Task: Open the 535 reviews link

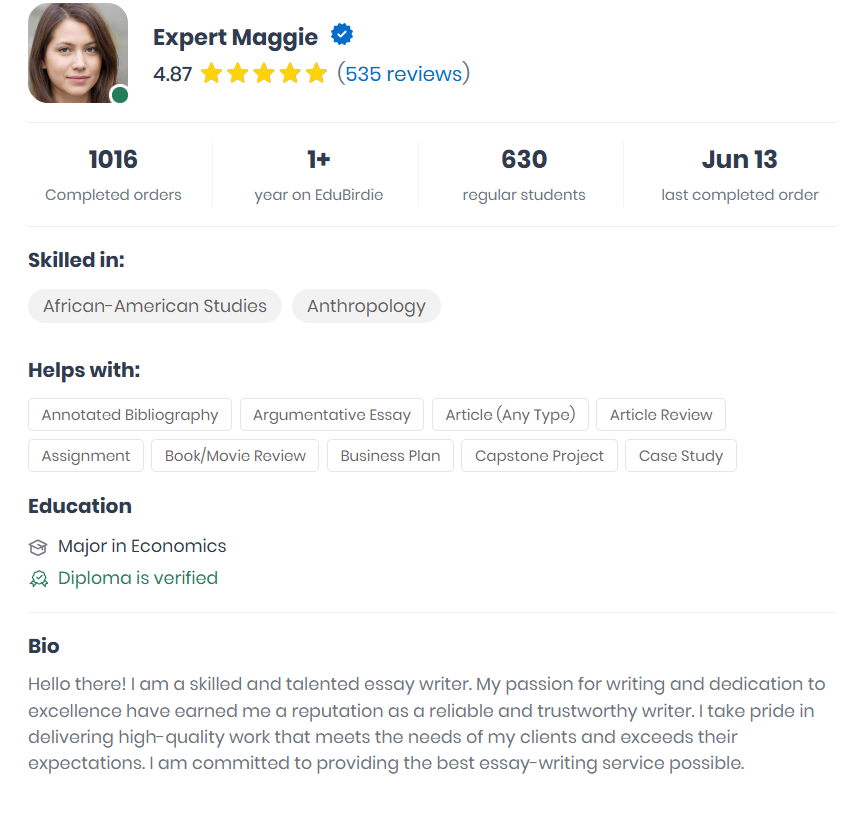Action: point(404,74)
